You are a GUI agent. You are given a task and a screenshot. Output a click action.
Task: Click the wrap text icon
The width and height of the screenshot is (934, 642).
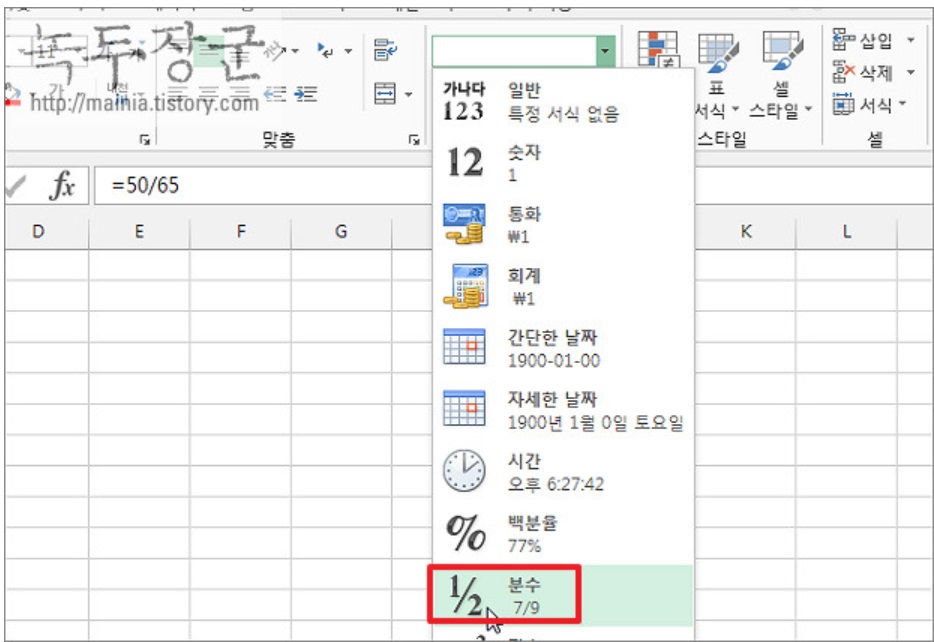click(x=385, y=50)
